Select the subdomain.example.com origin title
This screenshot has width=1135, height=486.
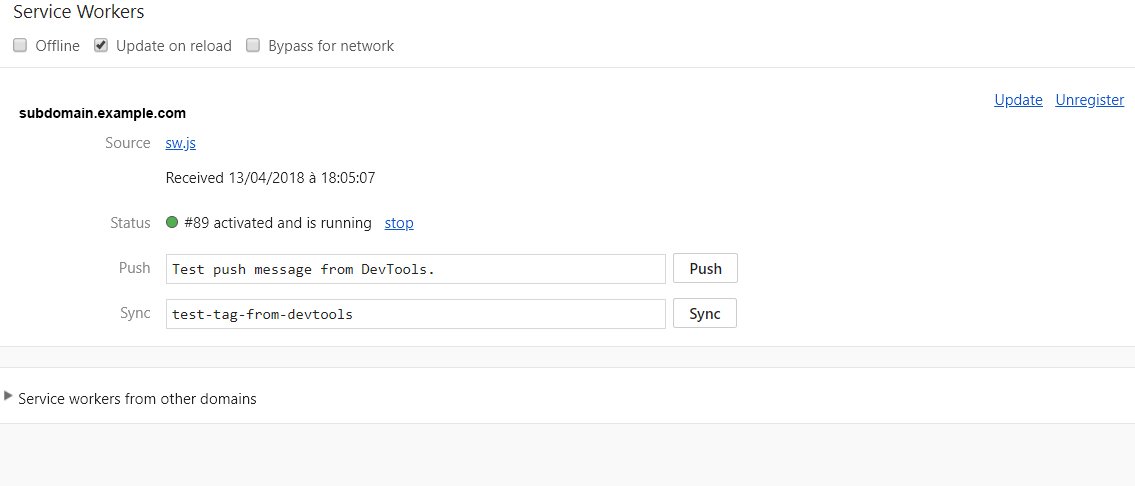coord(102,113)
